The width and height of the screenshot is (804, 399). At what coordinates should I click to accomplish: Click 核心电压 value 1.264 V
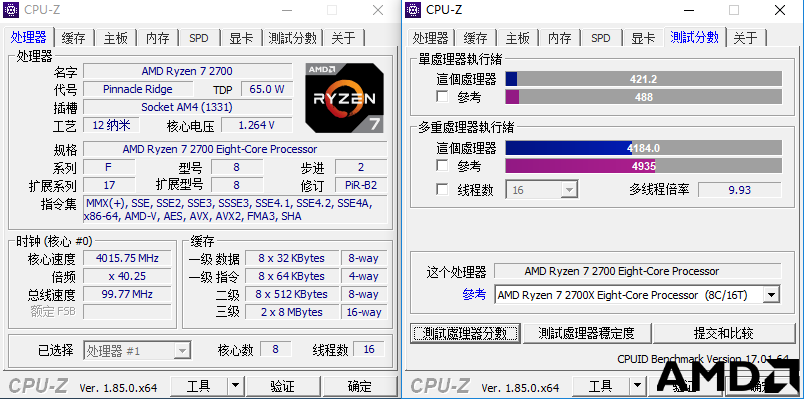[256, 125]
